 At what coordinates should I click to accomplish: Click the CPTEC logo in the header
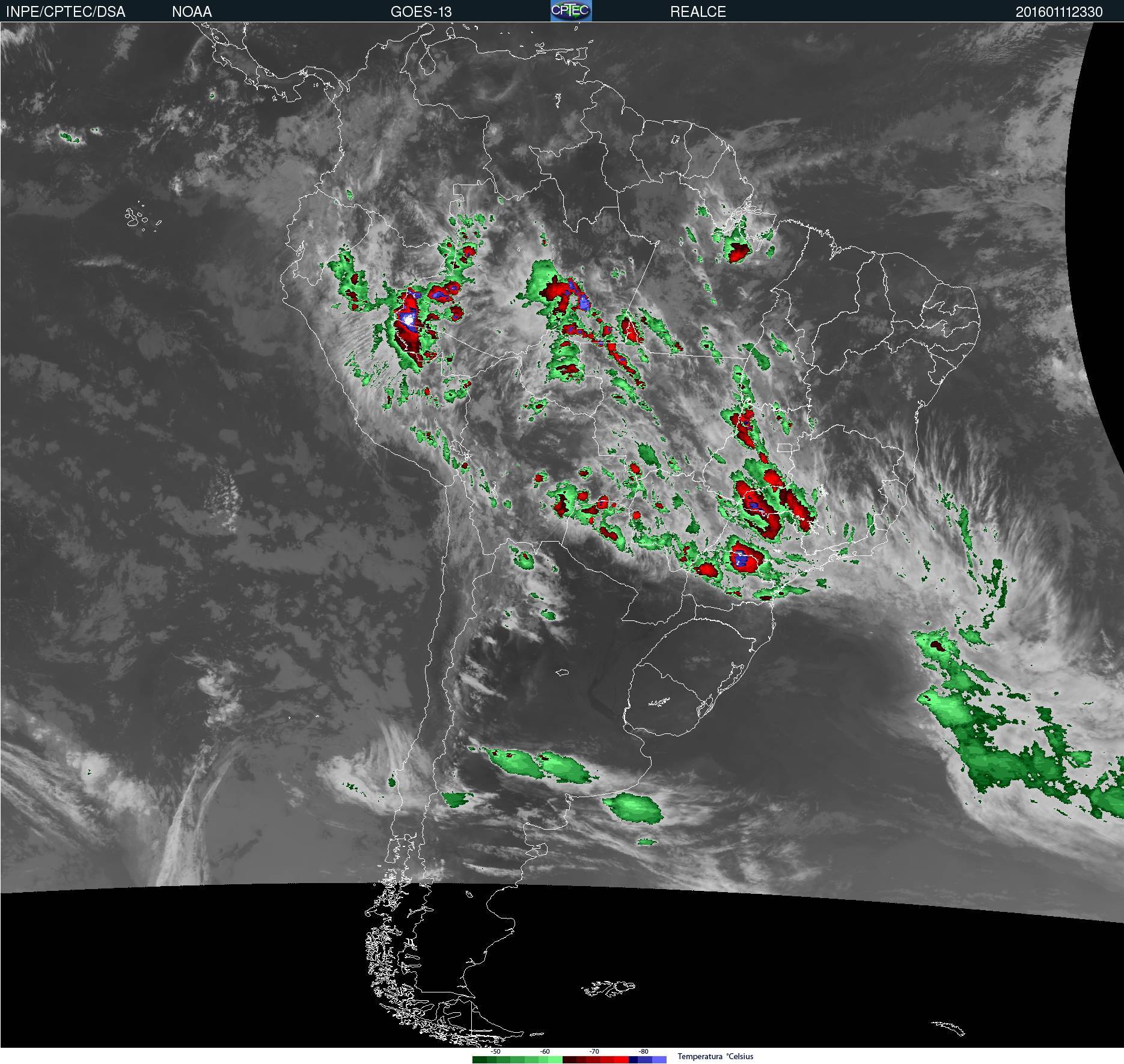[x=571, y=11]
